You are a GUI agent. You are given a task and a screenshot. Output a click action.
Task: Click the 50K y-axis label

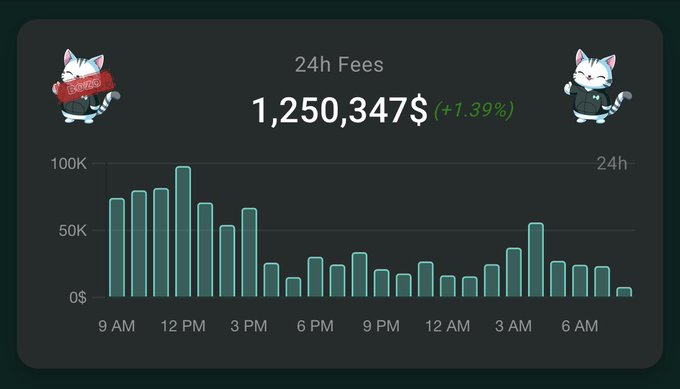72,231
